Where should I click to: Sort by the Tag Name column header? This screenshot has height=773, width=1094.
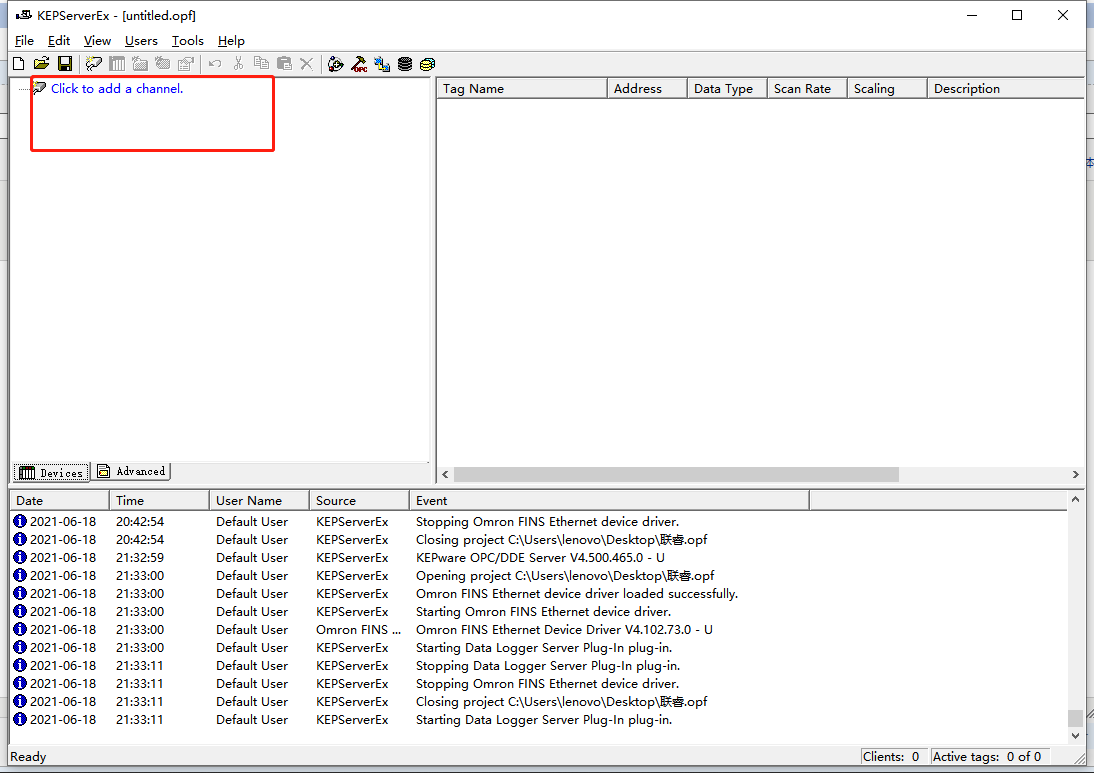[522, 89]
